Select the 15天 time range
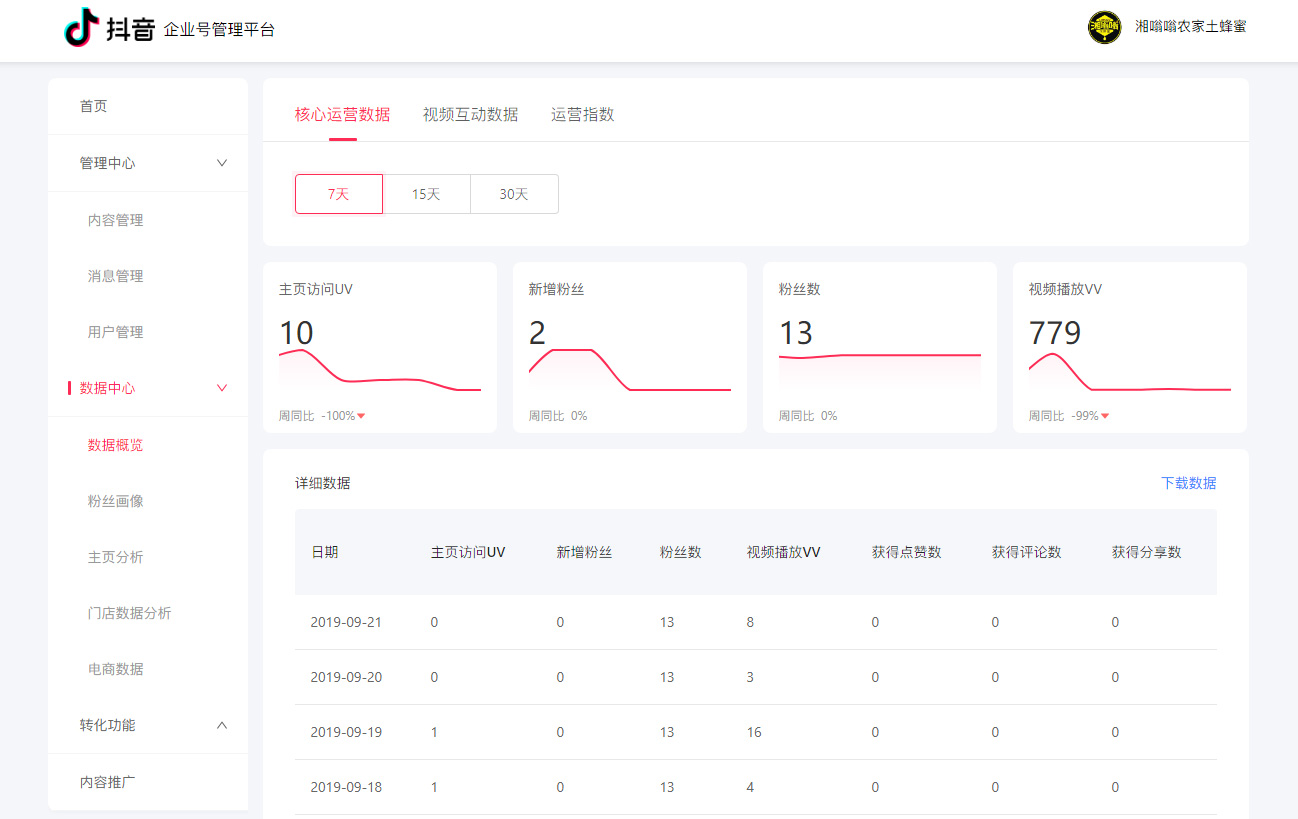The height and width of the screenshot is (819, 1298). (x=427, y=194)
